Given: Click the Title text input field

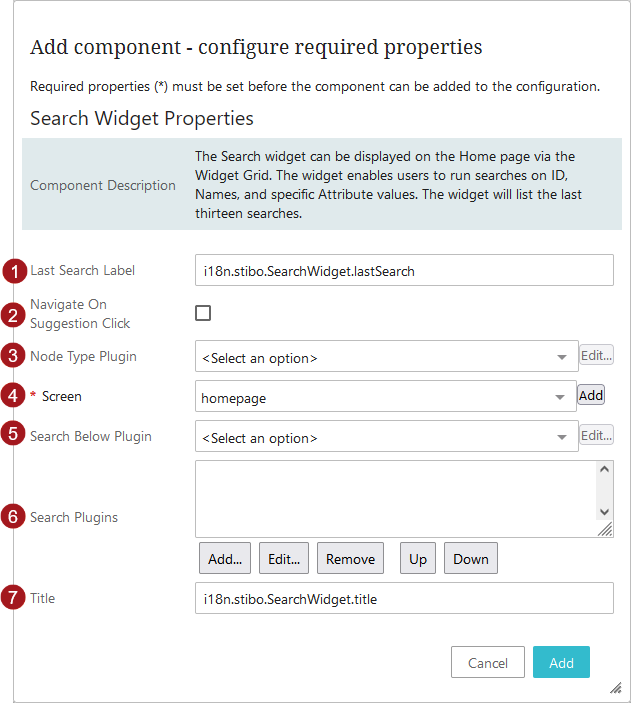Looking at the screenshot, I should [x=403, y=599].
